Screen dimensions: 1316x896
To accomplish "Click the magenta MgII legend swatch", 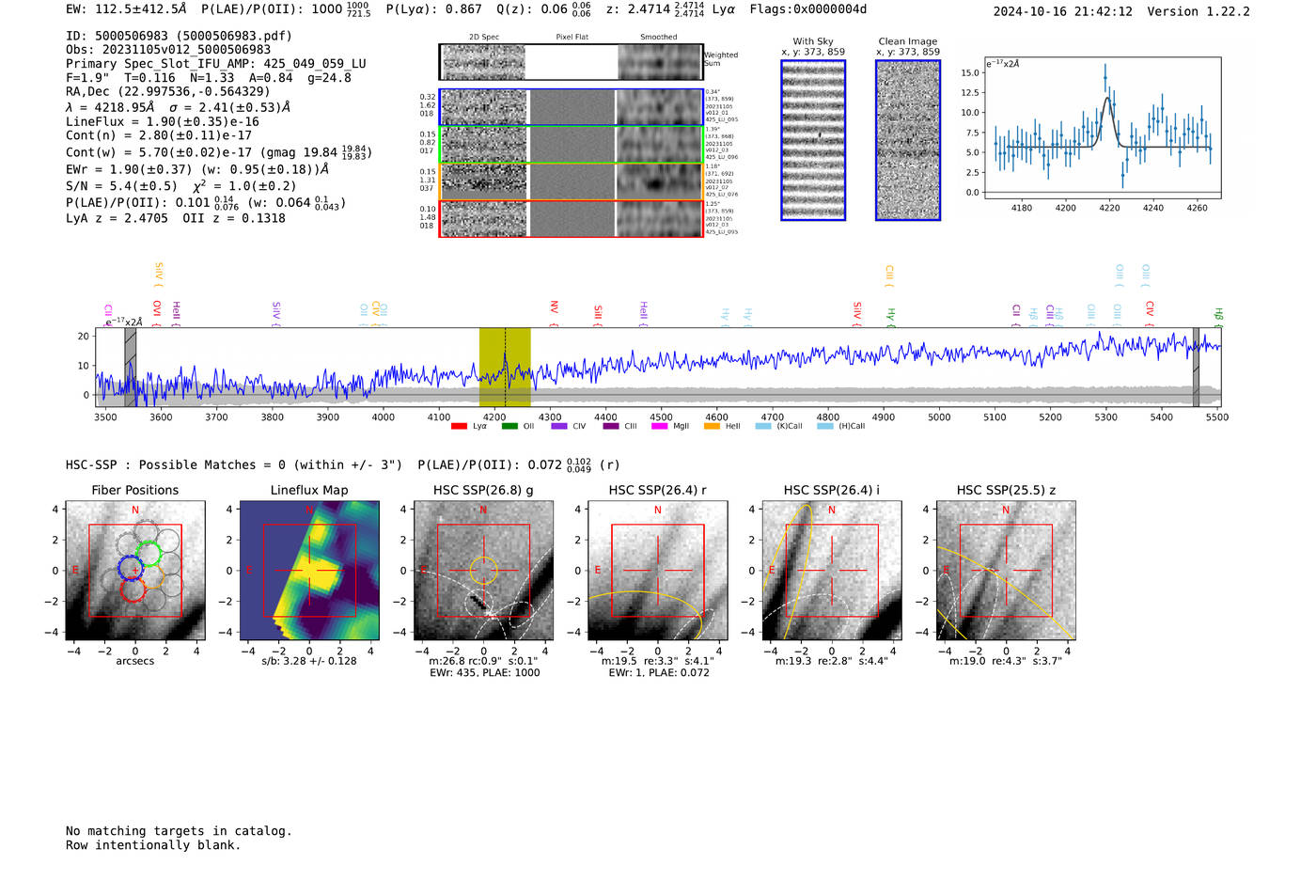I will (x=658, y=426).
